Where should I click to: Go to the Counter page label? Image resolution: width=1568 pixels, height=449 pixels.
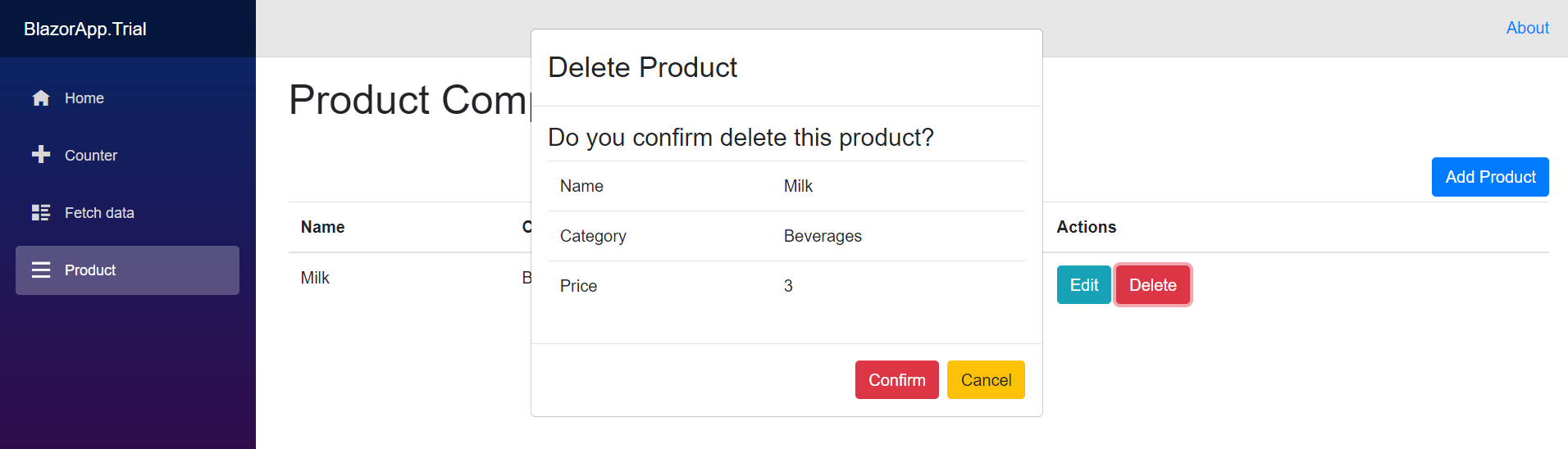91,156
